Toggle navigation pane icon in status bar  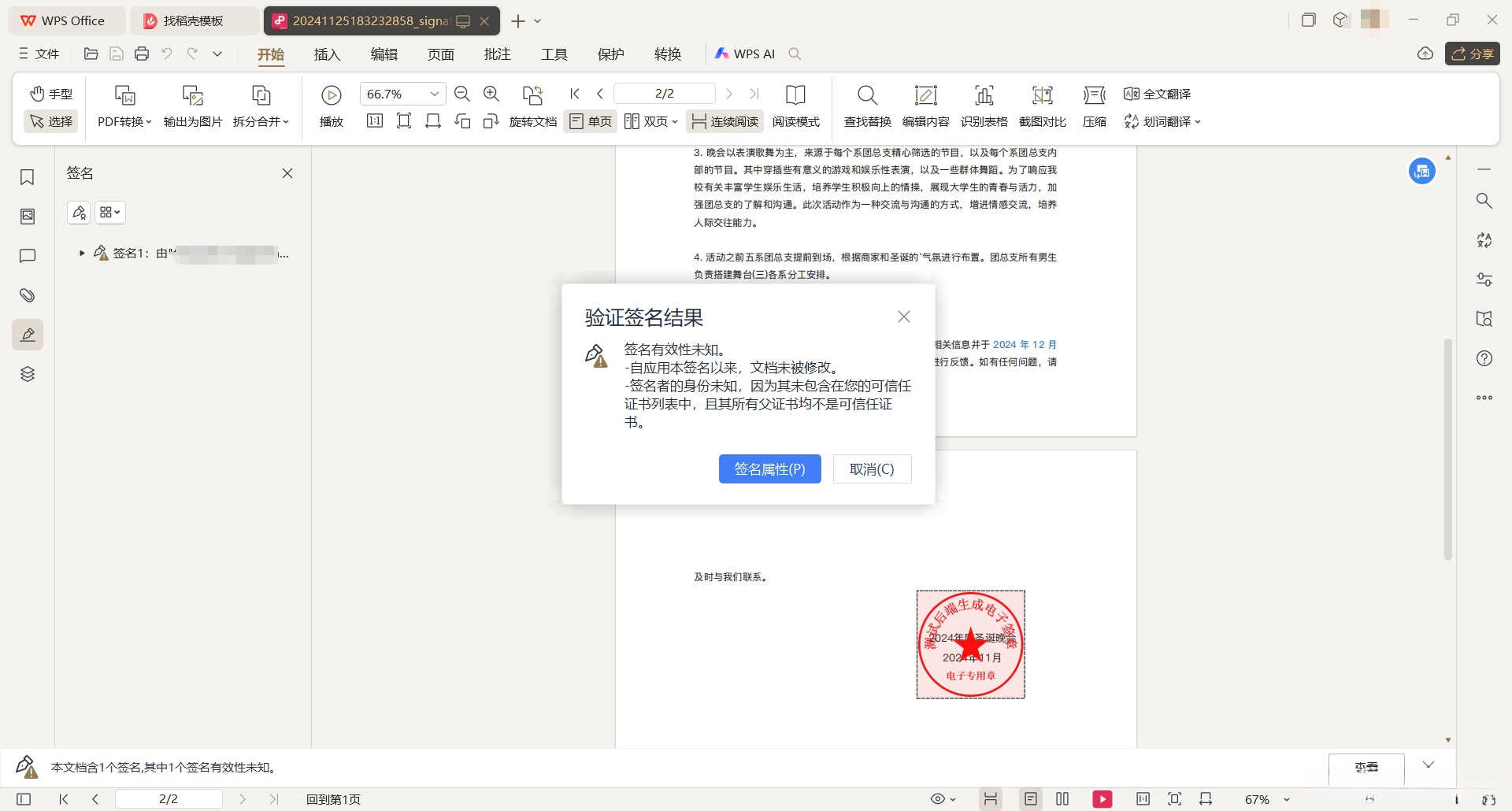pos(24,799)
